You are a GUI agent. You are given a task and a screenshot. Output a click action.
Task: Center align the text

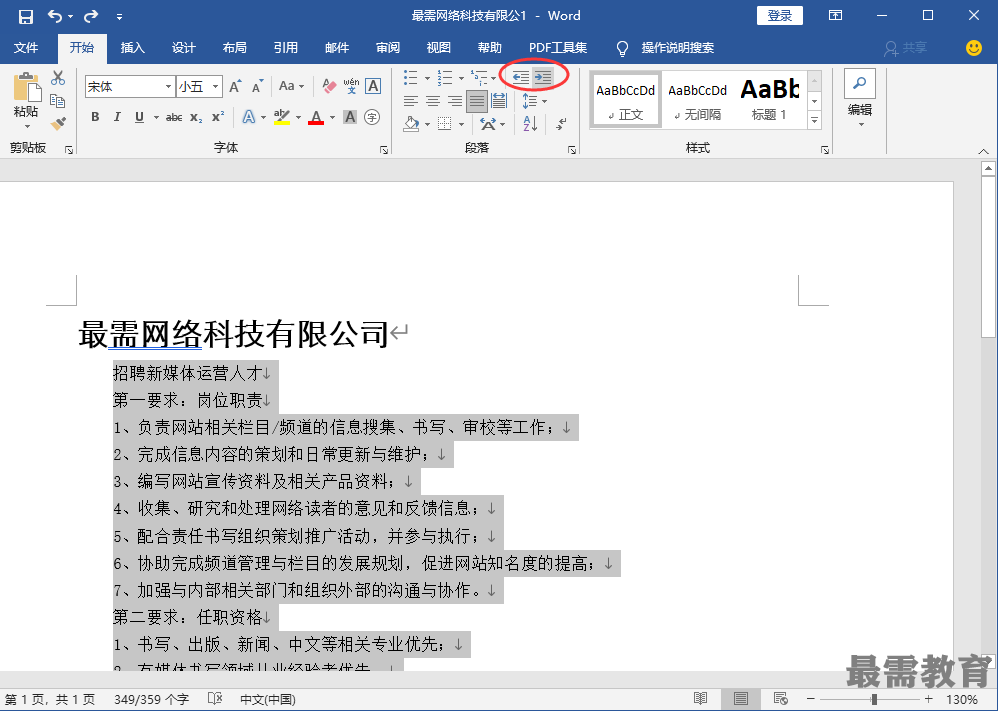coord(433,101)
